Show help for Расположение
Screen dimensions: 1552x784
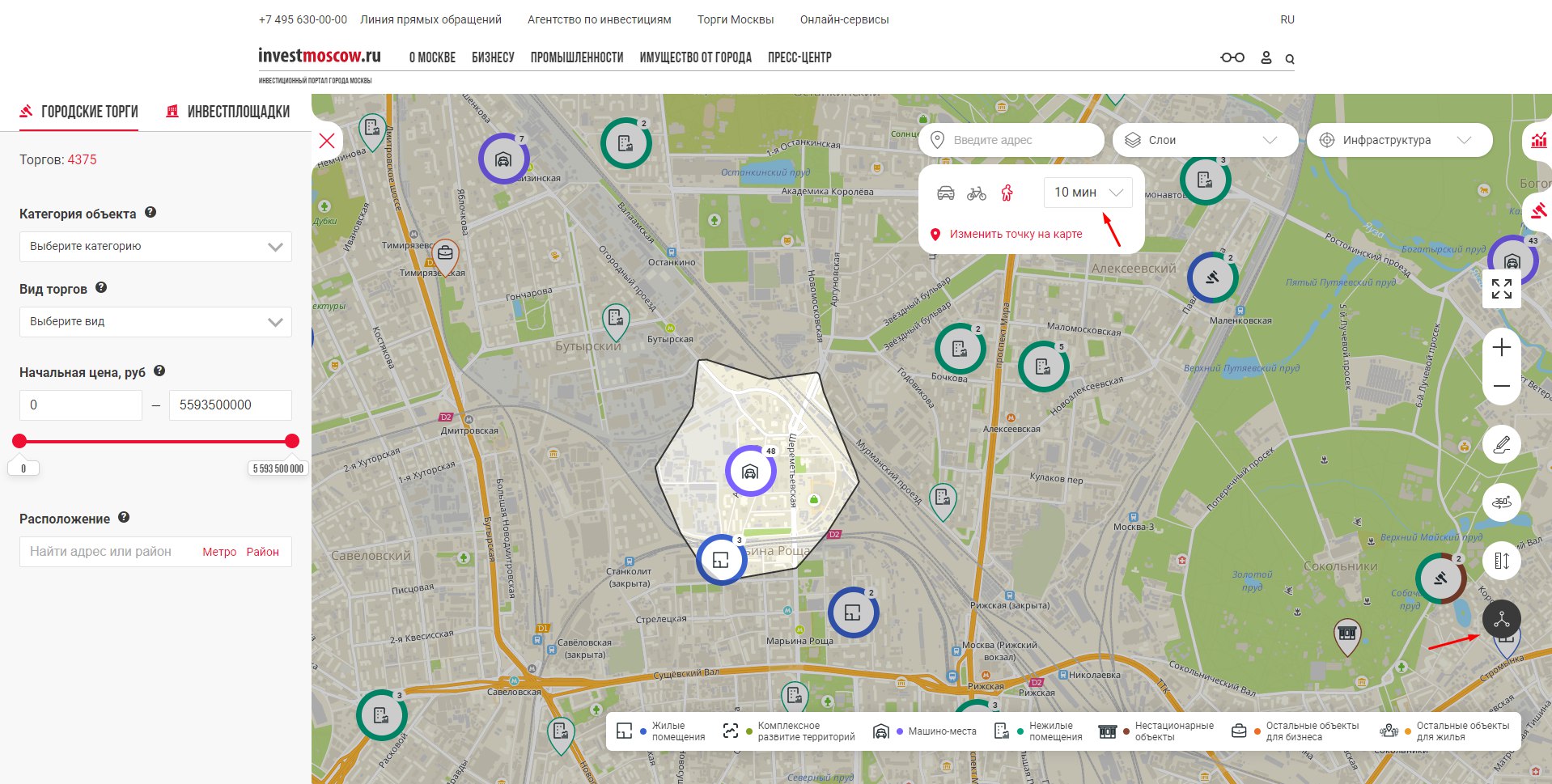pyautogui.click(x=124, y=517)
